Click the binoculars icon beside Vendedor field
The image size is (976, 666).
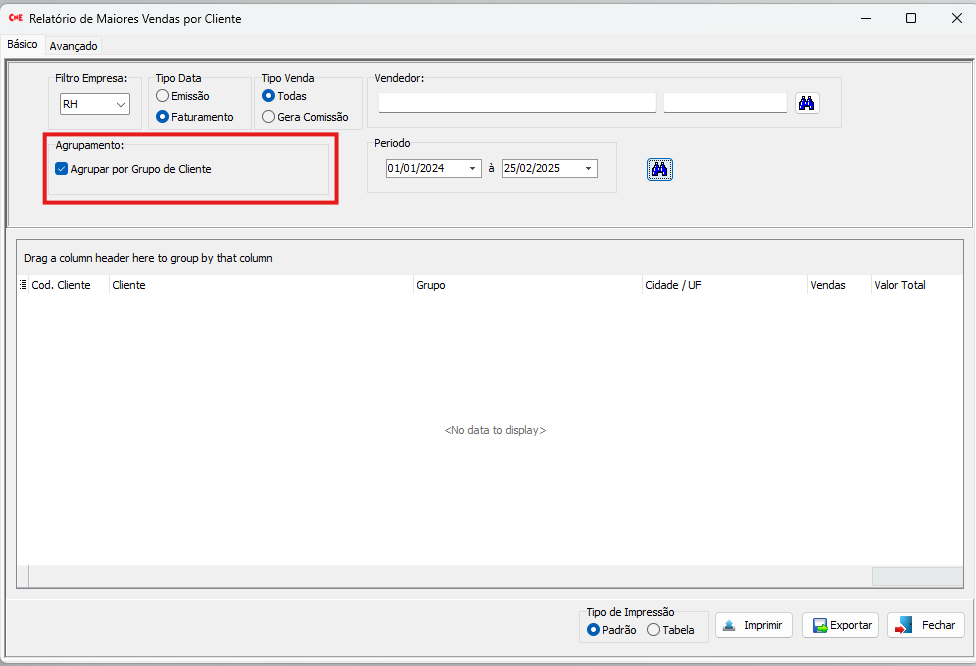[807, 103]
